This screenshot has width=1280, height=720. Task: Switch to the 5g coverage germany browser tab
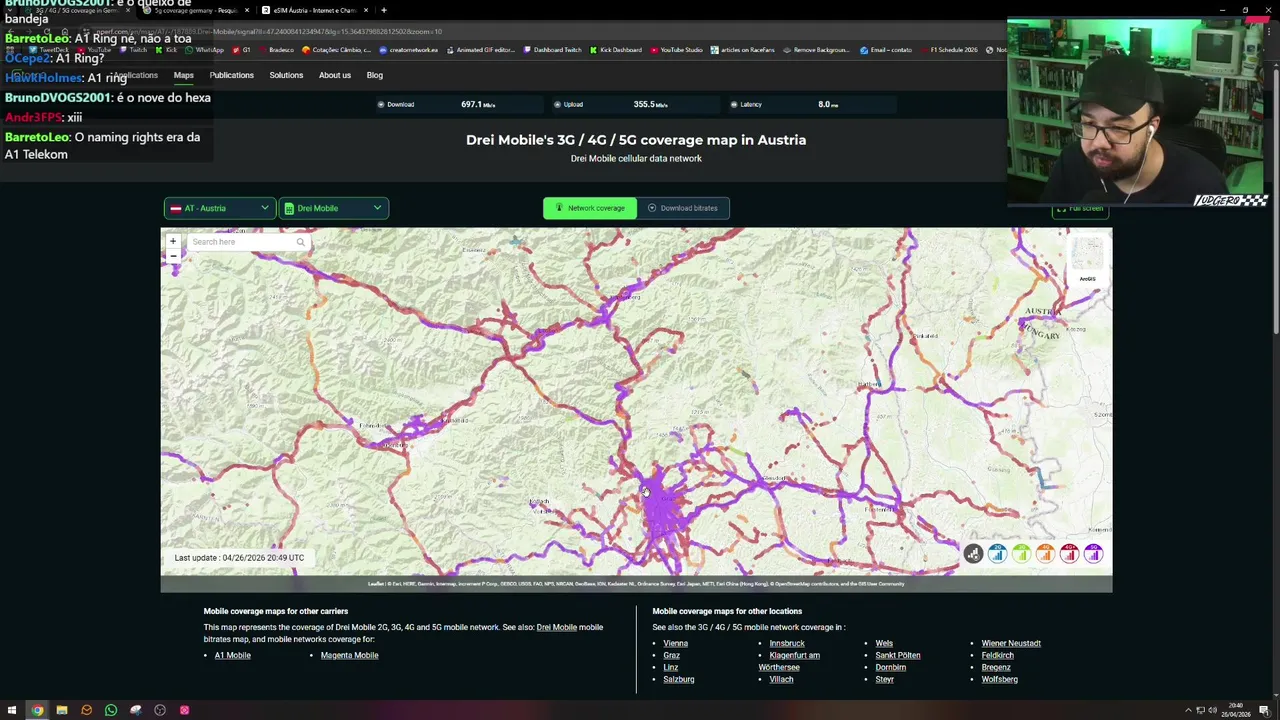pos(195,10)
